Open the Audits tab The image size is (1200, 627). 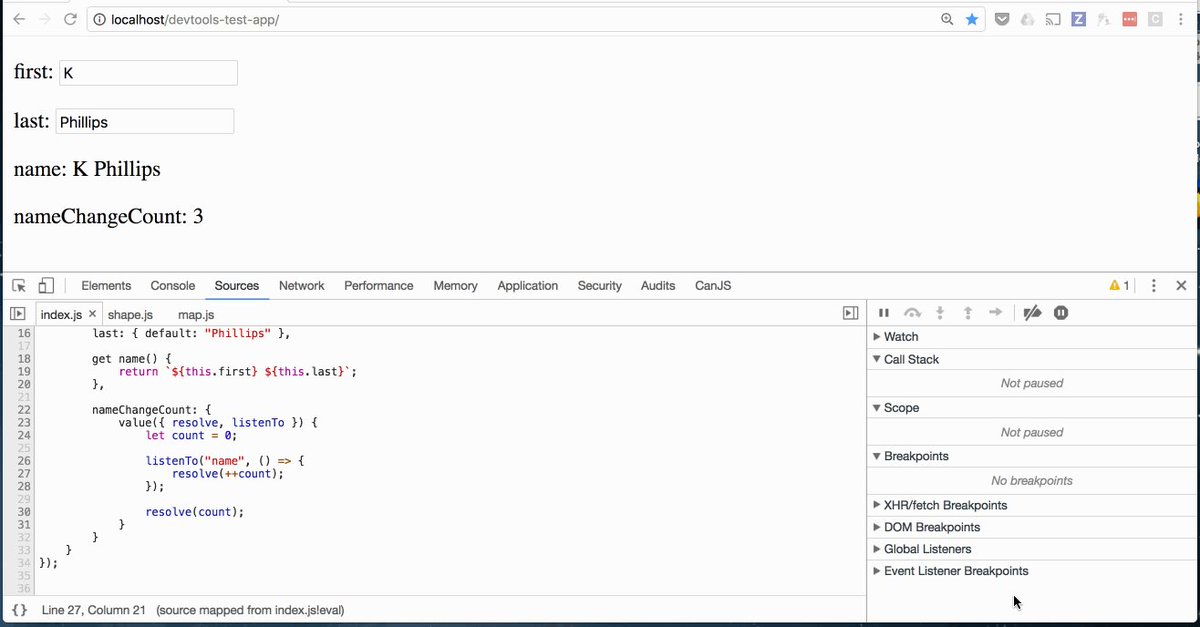[x=658, y=286]
